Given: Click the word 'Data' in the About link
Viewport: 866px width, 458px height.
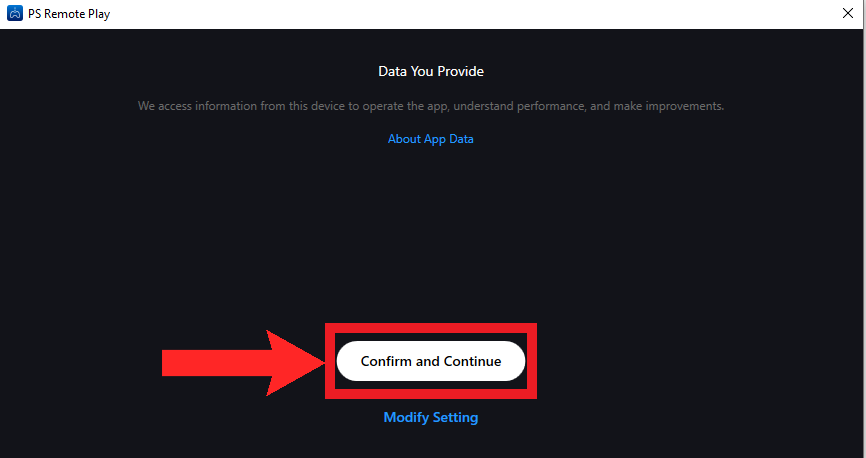Looking at the screenshot, I should 461,139.
